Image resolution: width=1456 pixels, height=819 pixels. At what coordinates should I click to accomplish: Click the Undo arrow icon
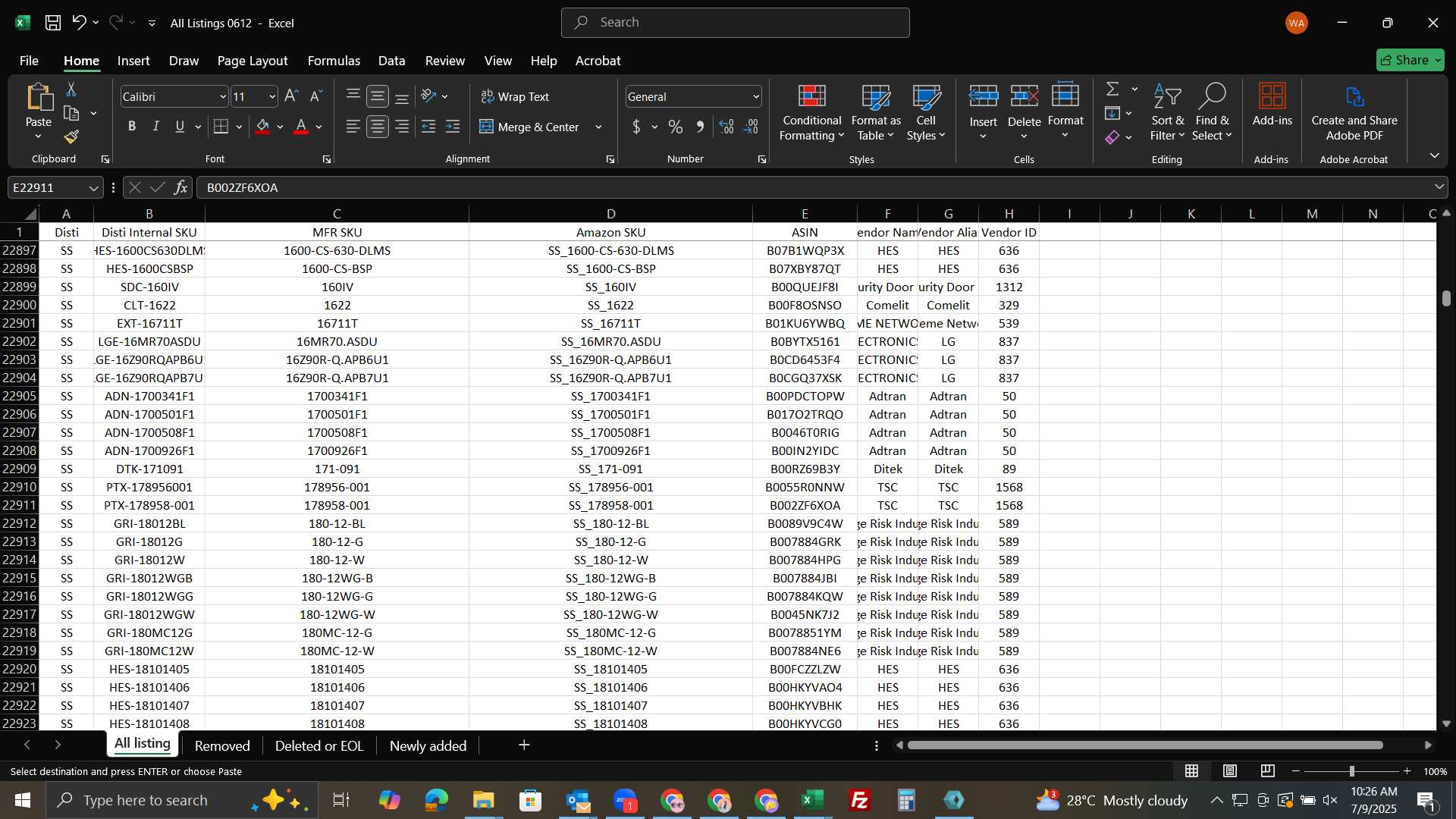79,23
